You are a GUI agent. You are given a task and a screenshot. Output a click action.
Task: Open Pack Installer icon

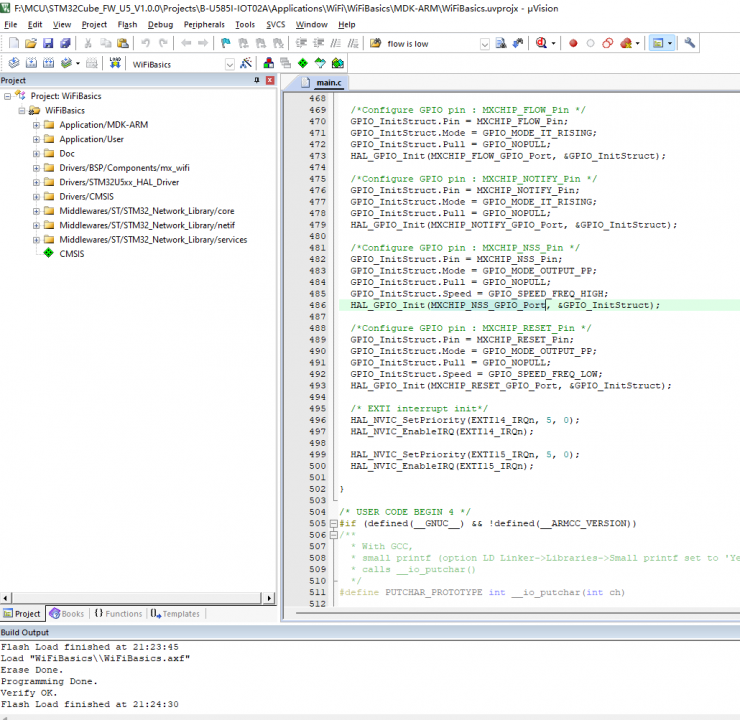pos(337,63)
